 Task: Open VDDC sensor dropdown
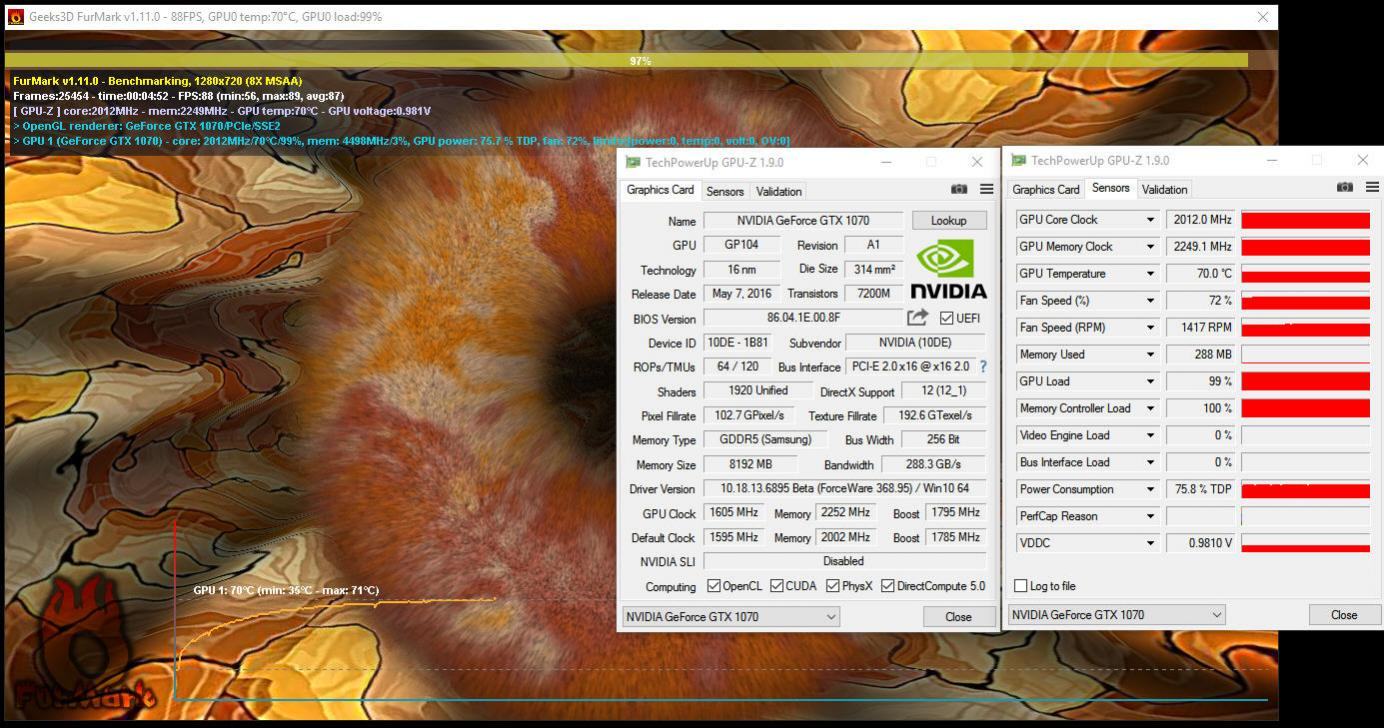click(1150, 544)
